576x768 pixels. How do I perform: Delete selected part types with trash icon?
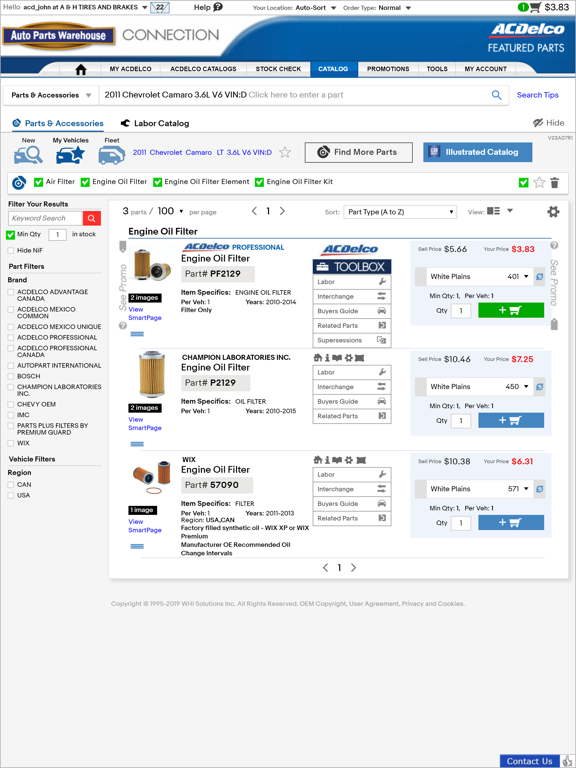pos(554,183)
